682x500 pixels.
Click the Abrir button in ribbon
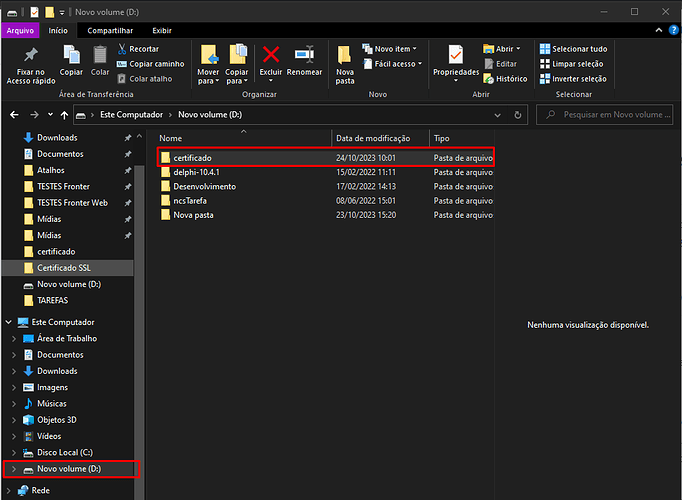coord(498,49)
